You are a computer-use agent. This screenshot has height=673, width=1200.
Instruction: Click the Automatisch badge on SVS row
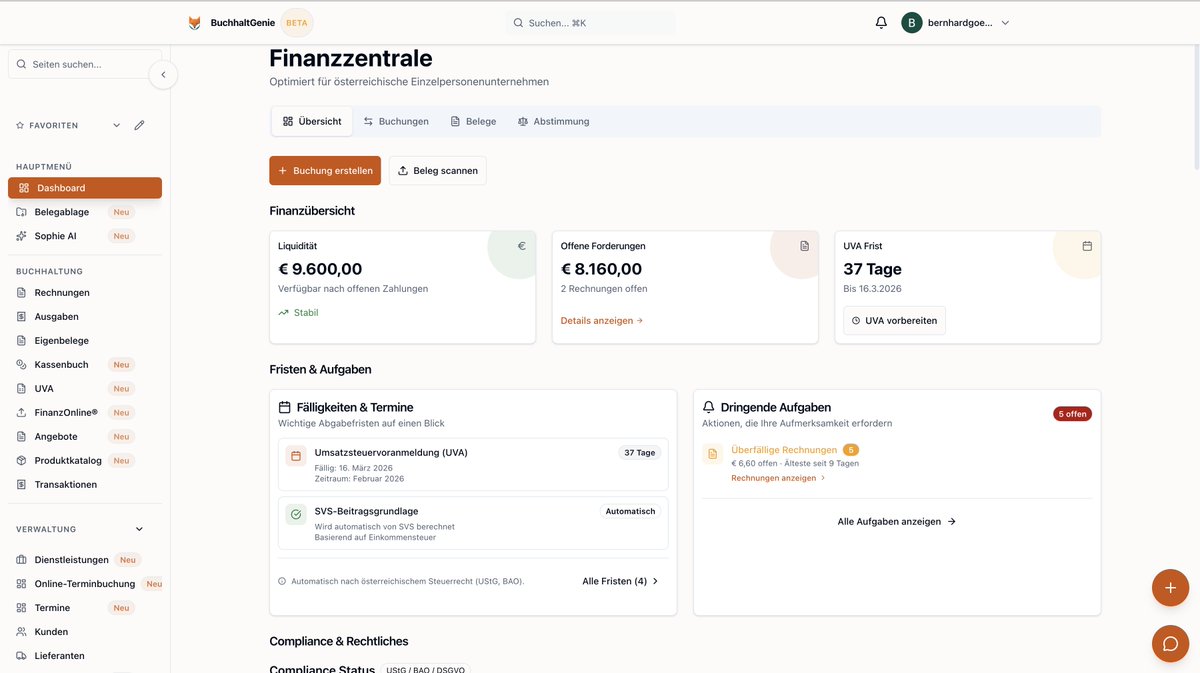(x=630, y=511)
